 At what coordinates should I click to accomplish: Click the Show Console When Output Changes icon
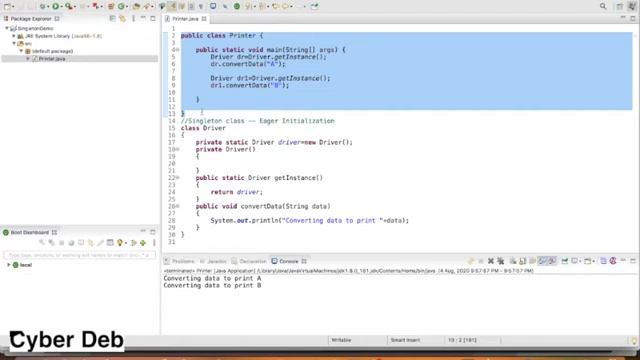pyautogui.click(x=542, y=261)
